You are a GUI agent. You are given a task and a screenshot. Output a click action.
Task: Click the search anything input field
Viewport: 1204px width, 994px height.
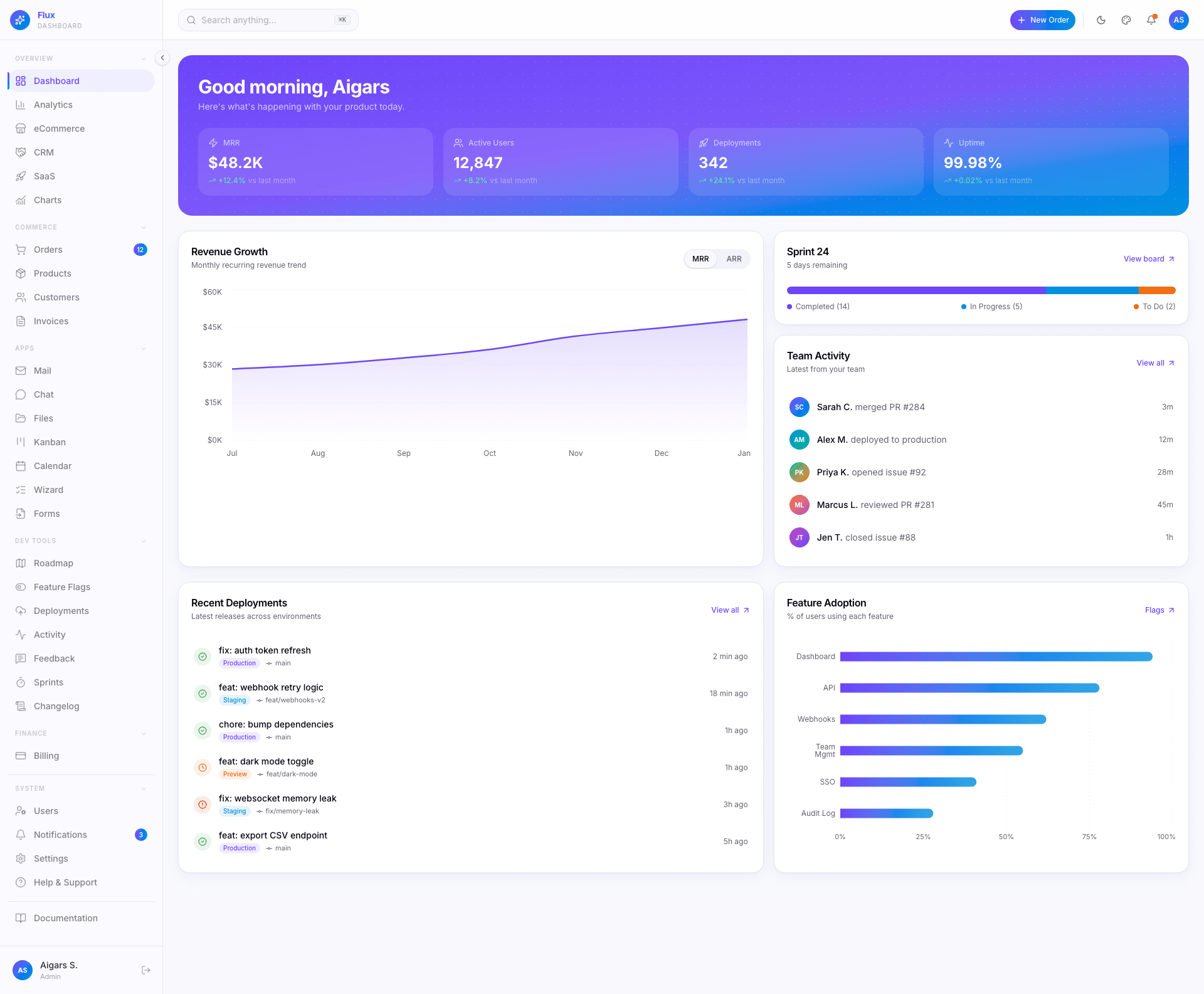(x=268, y=19)
